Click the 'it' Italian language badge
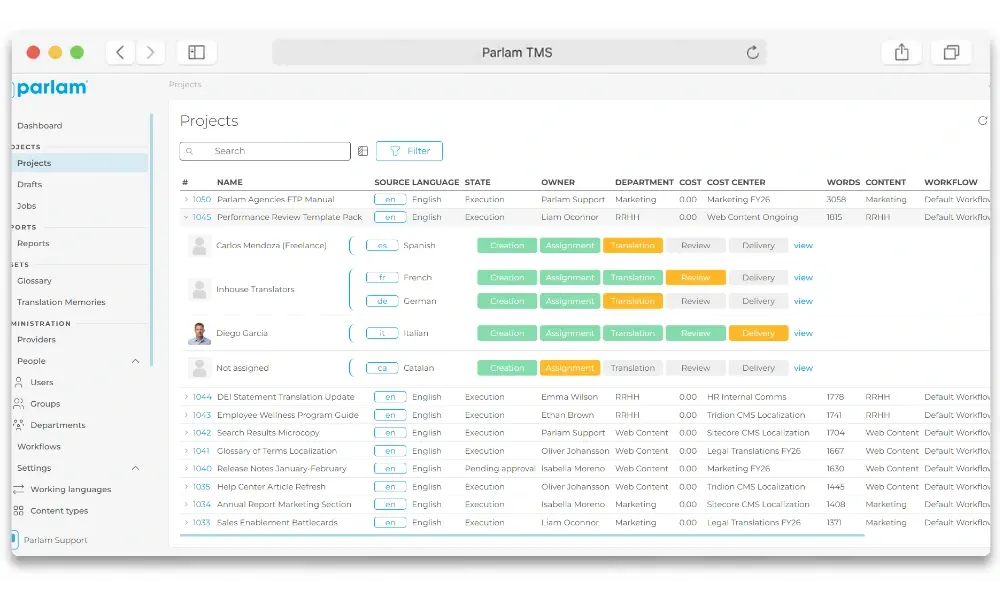This screenshot has height=600, width=1000. pyautogui.click(x=382, y=333)
